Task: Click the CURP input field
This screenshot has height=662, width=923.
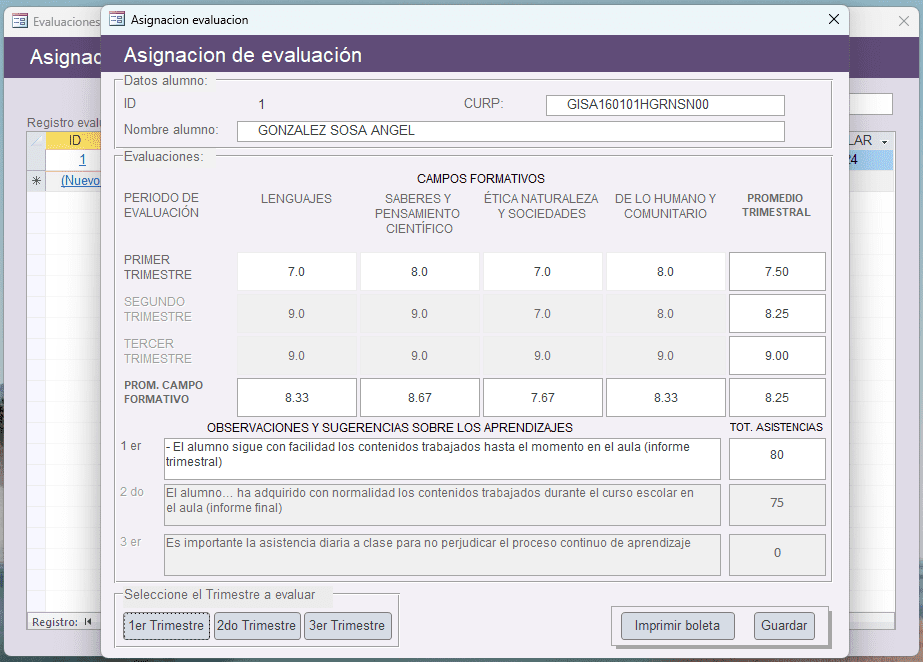Action: point(665,105)
